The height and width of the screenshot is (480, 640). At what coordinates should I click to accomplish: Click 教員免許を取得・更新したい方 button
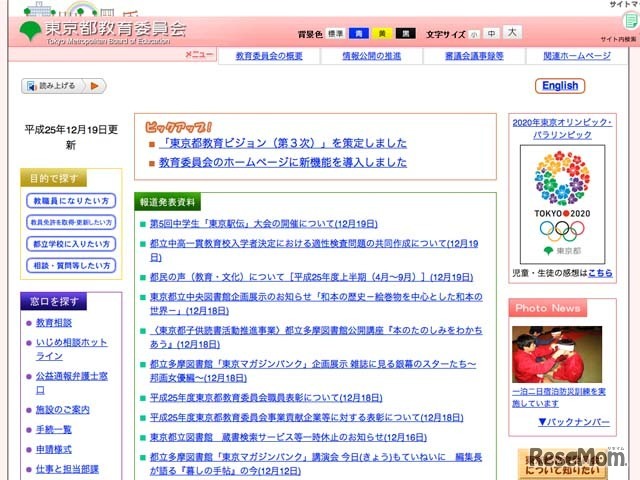point(71,222)
